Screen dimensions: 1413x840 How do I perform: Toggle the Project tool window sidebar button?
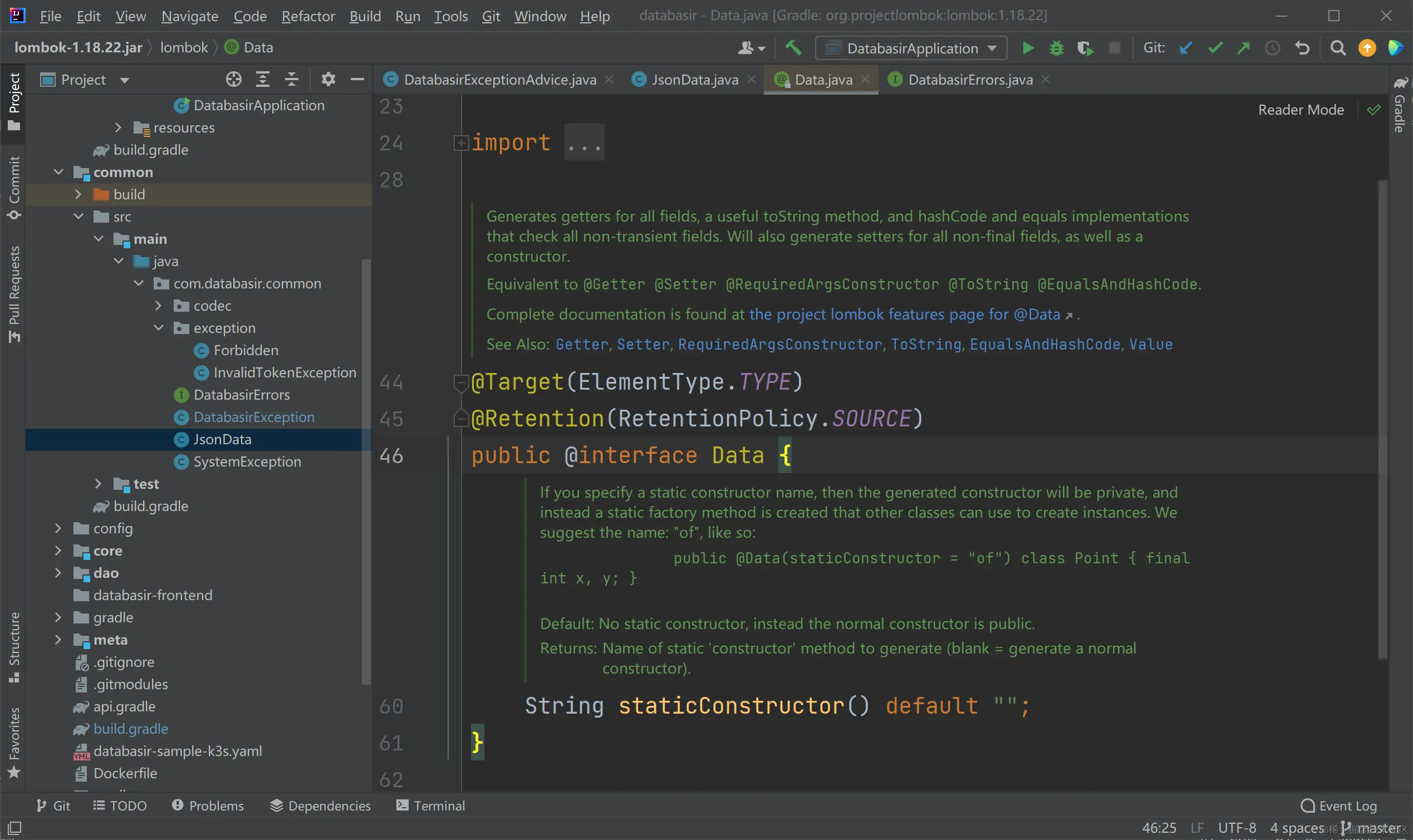pos(13,101)
